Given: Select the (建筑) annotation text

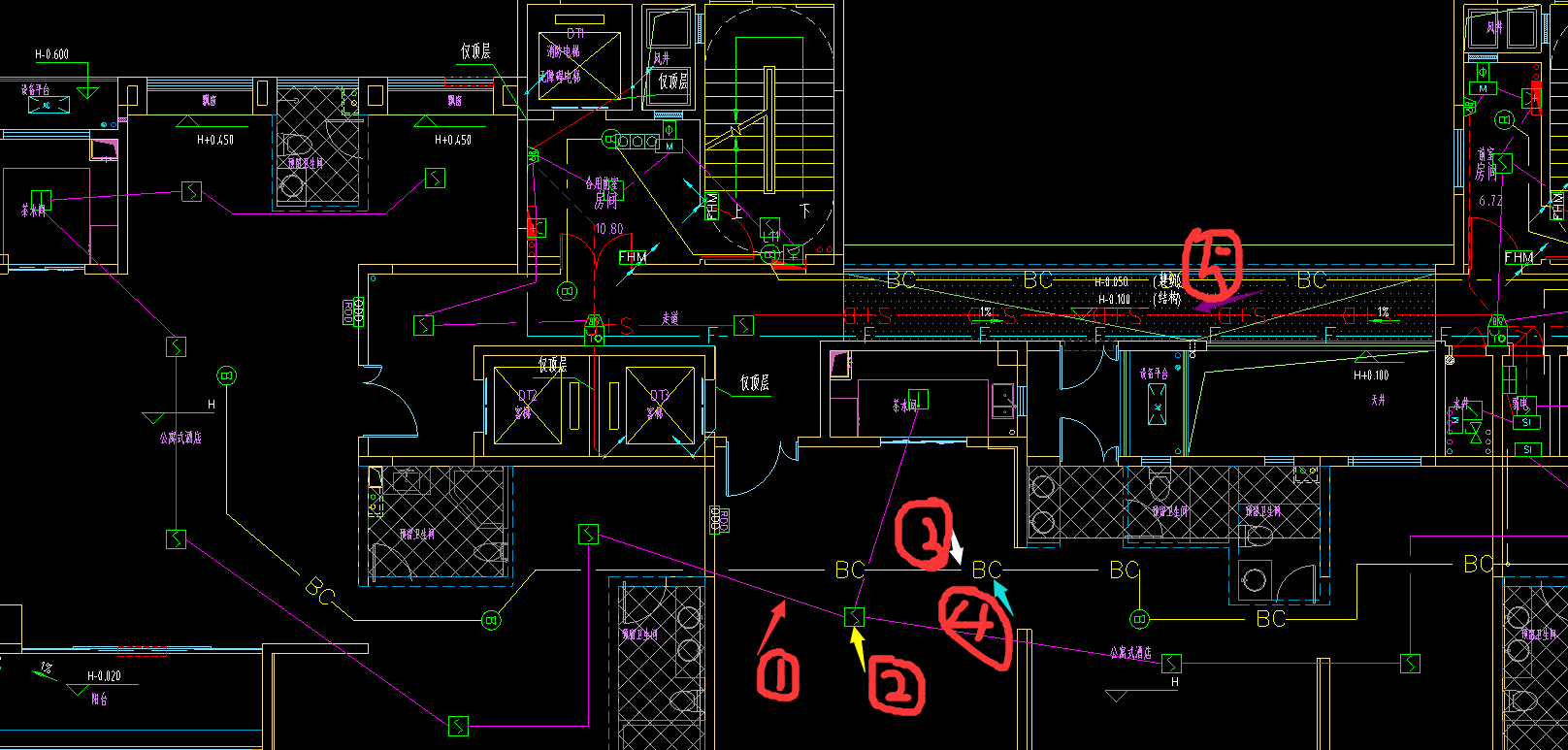Looking at the screenshot, I should pyautogui.click(x=1167, y=281).
